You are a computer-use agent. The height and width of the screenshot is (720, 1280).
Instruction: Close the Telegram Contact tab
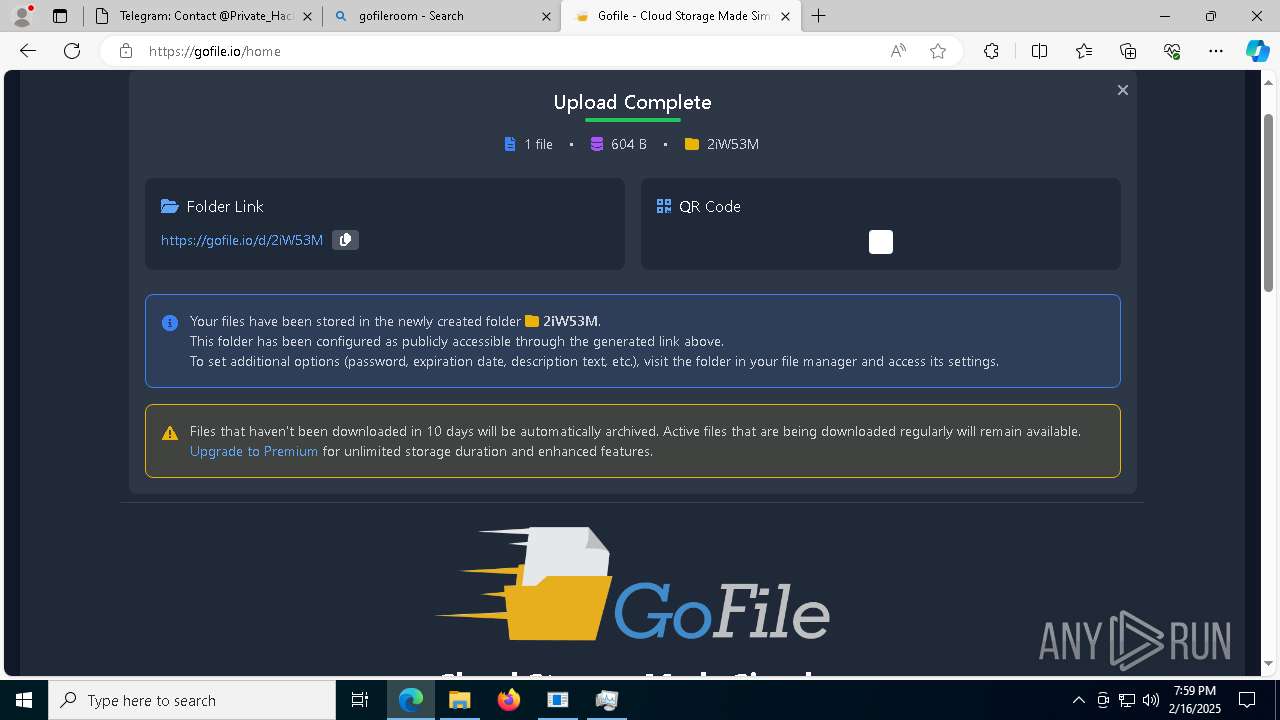(x=307, y=16)
